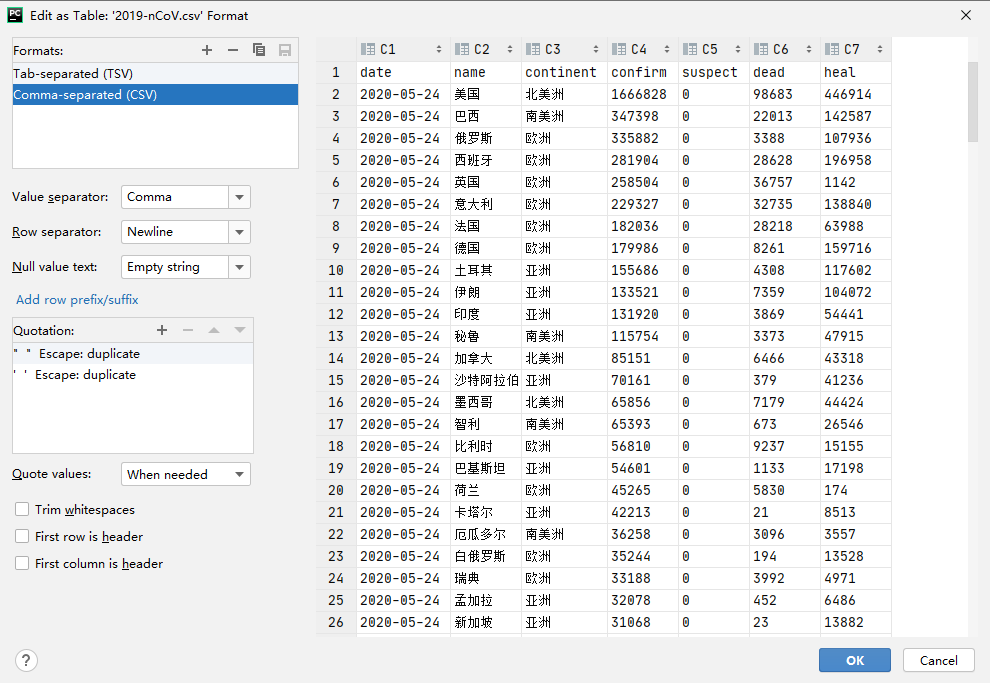Select the single-quote Escape: duplicate row
Screen dimensions: 990x683
coord(133,375)
